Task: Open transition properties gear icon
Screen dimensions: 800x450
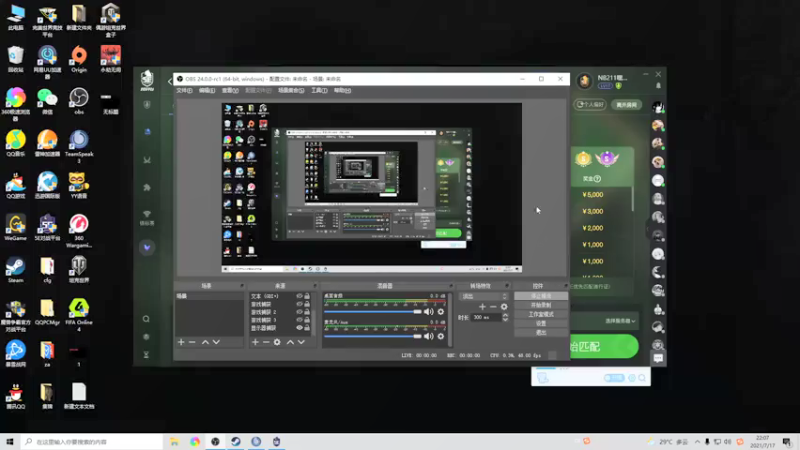Action: click(504, 307)
